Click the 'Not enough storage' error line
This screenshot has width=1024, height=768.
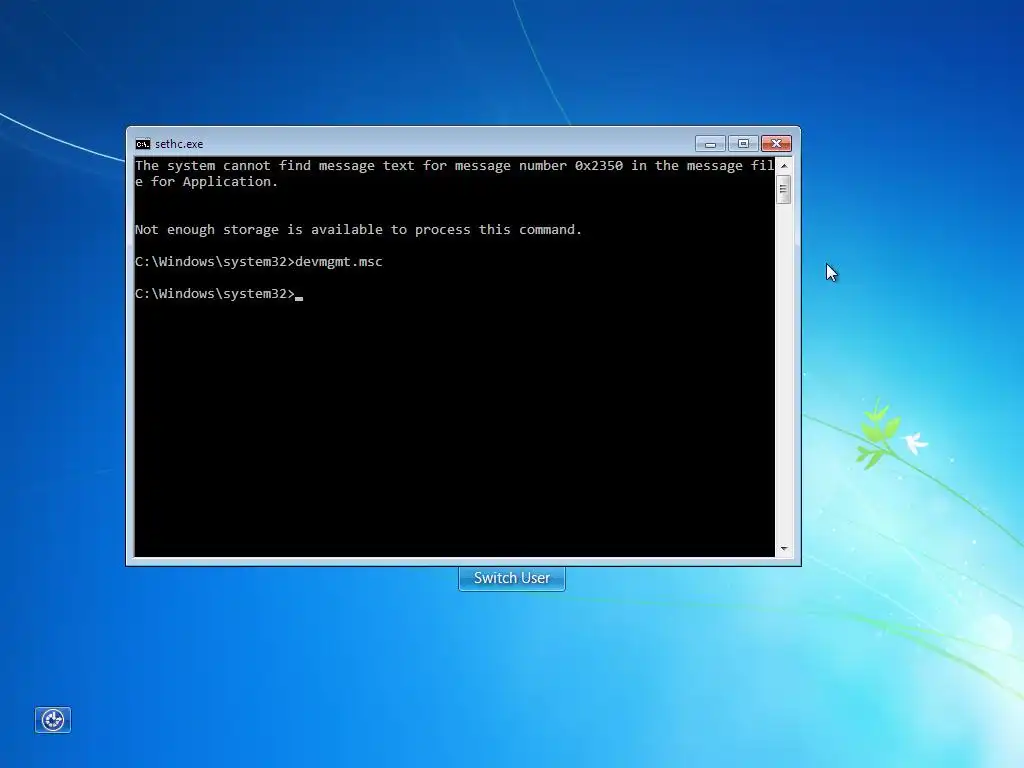(358, 230)
